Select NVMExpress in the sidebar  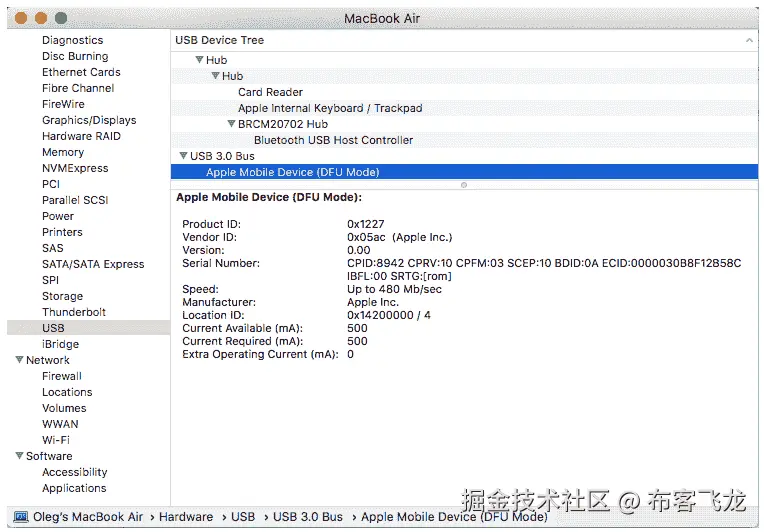click(75, 168)
